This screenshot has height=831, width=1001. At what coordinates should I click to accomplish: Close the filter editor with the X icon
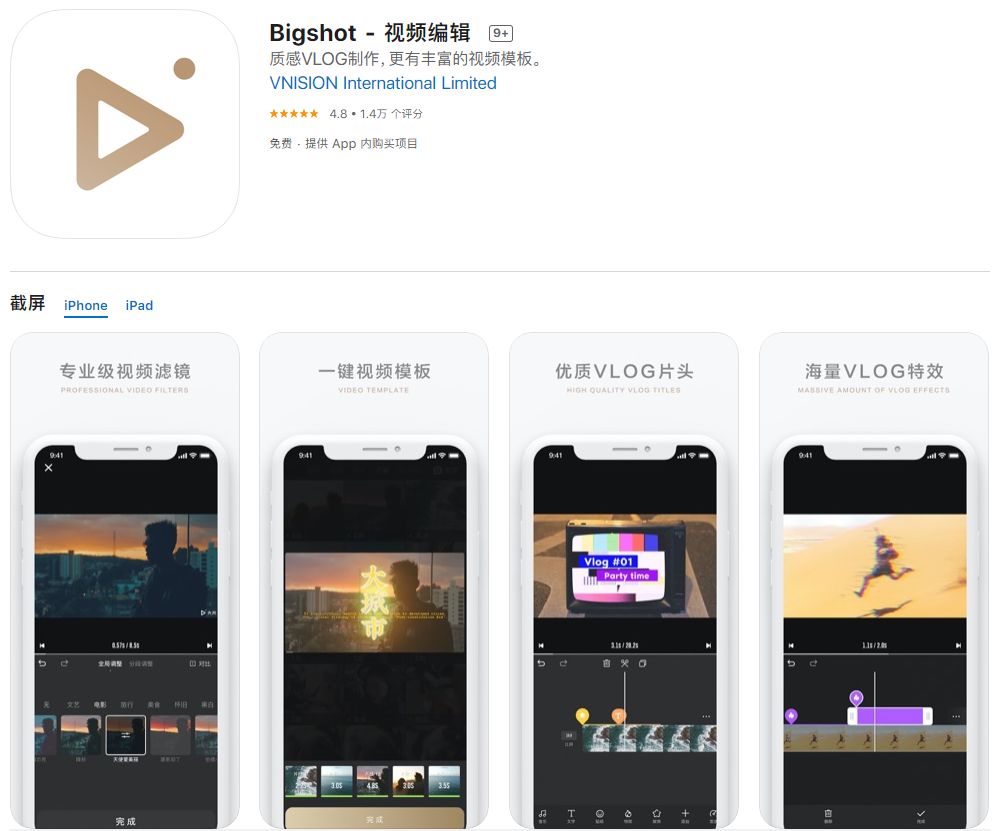coord(49,468)
